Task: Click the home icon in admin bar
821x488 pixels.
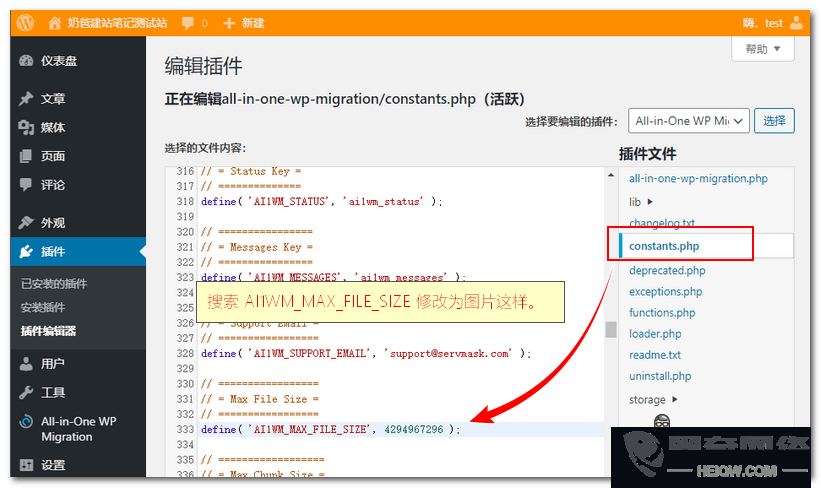Action: pos(54,23)
